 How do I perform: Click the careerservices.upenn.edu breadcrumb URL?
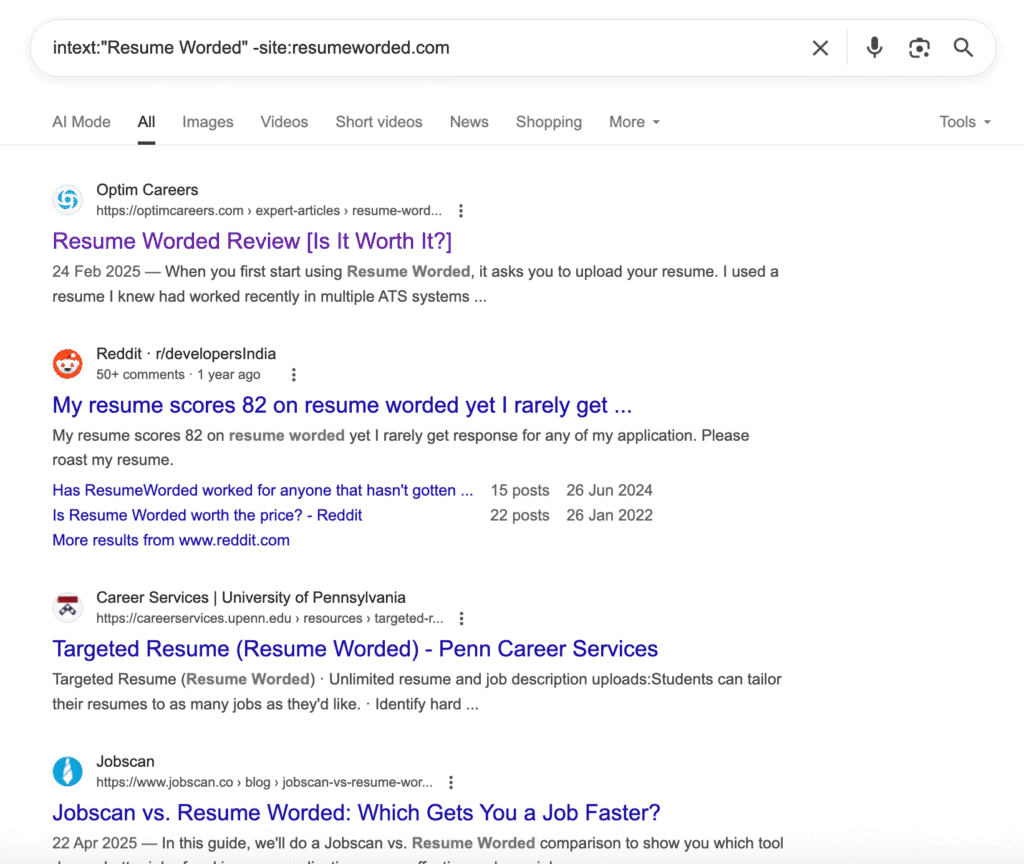coord(270,618)
